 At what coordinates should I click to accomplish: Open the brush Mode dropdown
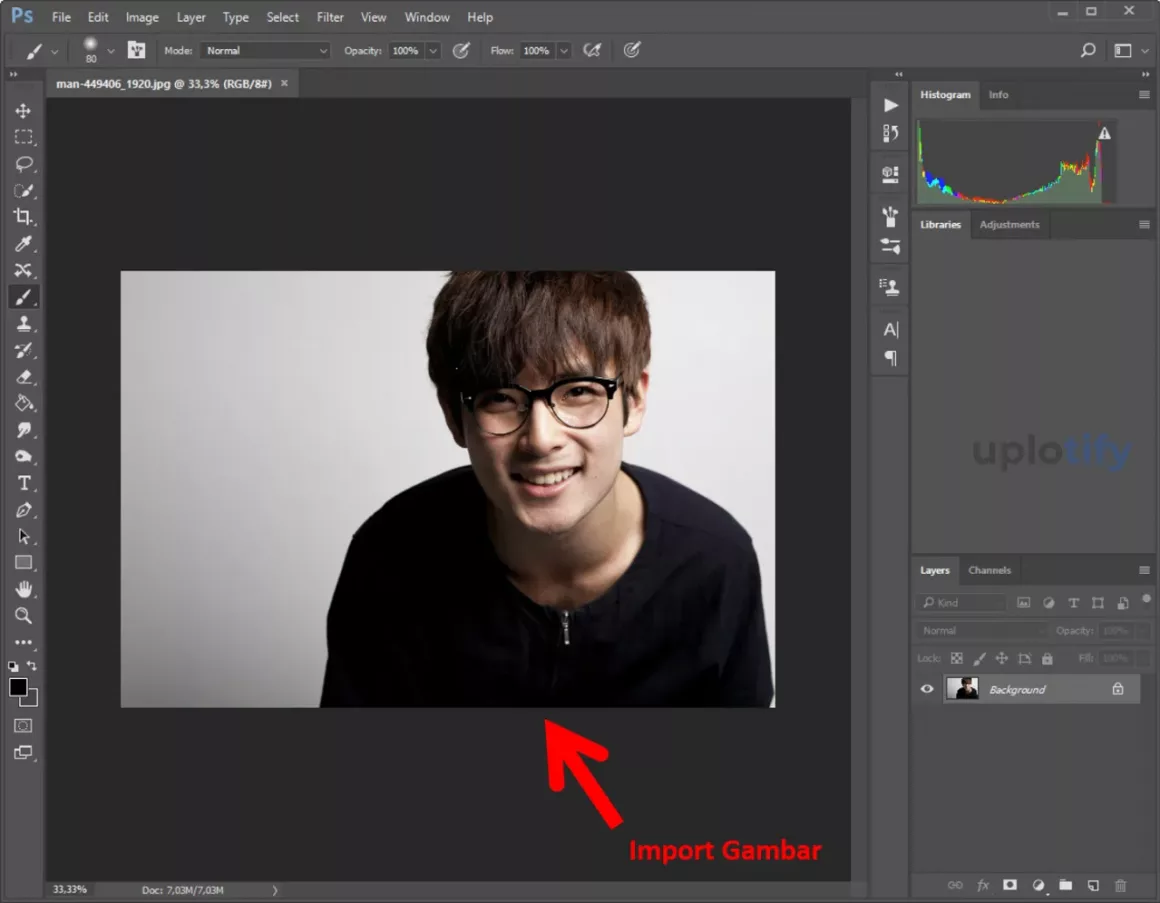tap(265, 51)
